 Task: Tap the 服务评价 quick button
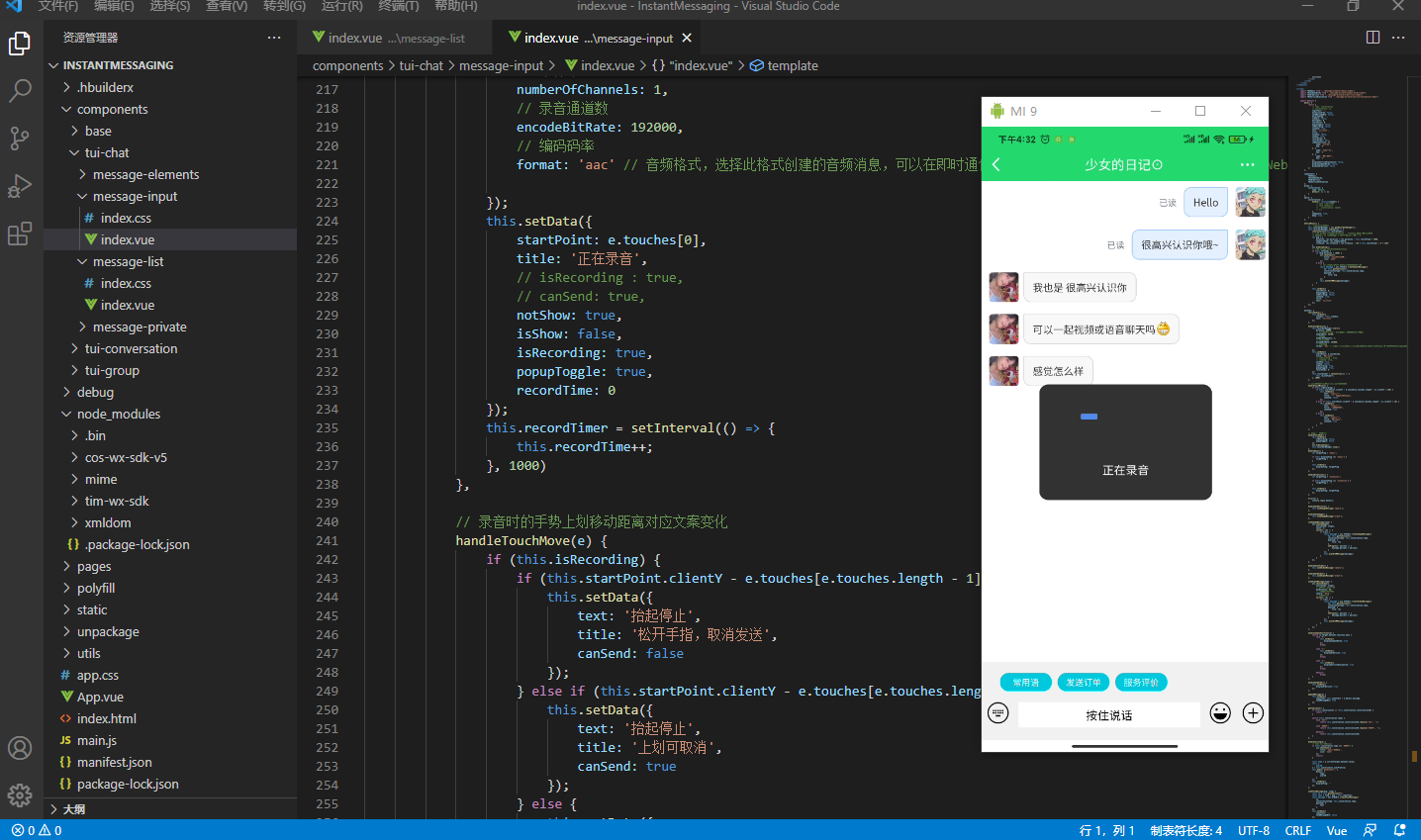pos(1141,682)
